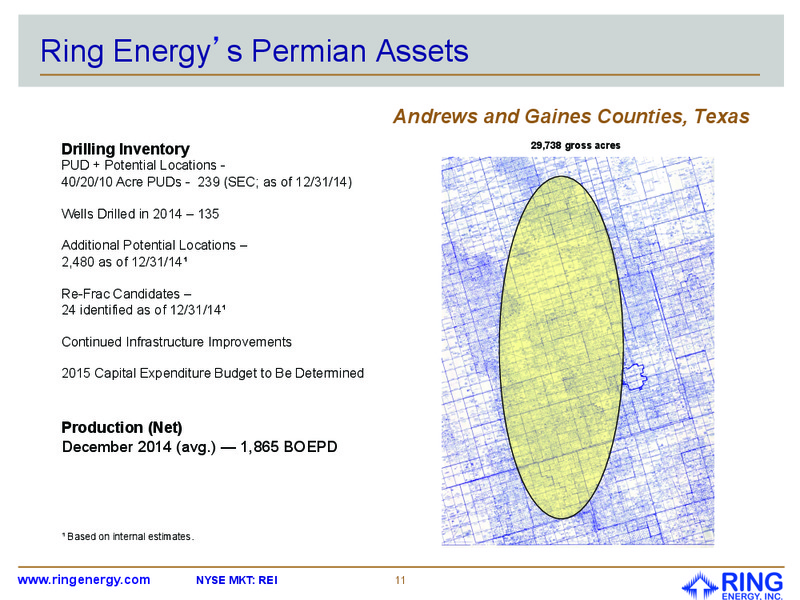This screenshot has height=600, width=800.
Task: Click the www.ringenergy.com link
Action: tap(84, 580)
